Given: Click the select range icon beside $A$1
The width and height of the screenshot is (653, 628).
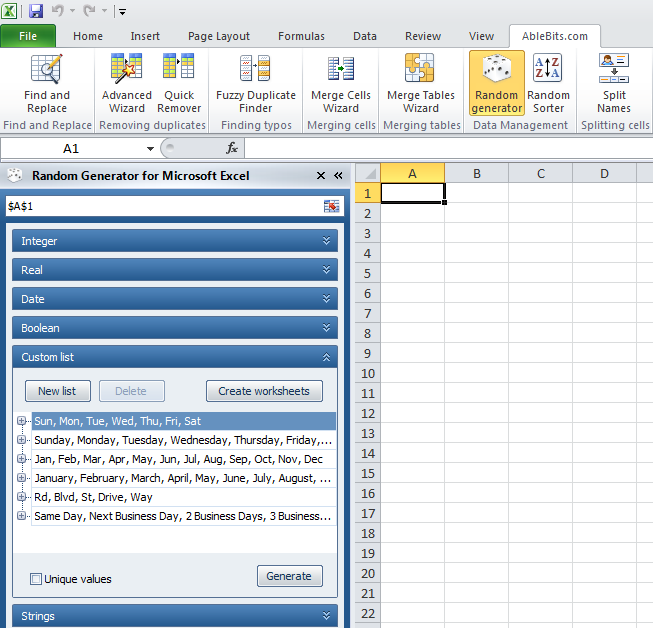Looking at the screenshot, I should (x=331, y=206).
